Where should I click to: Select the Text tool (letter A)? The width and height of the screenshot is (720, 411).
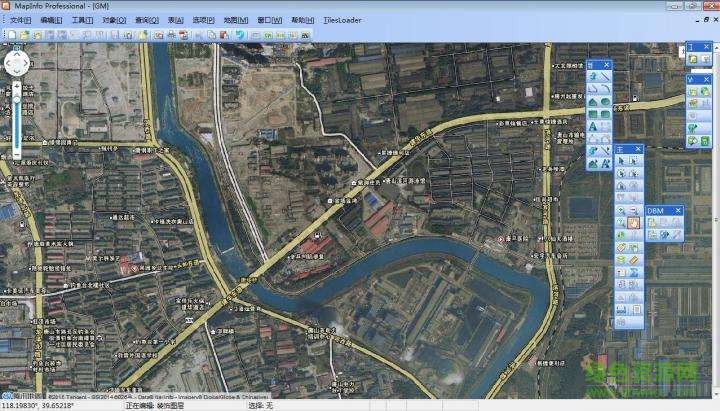[x=593, y=126]
